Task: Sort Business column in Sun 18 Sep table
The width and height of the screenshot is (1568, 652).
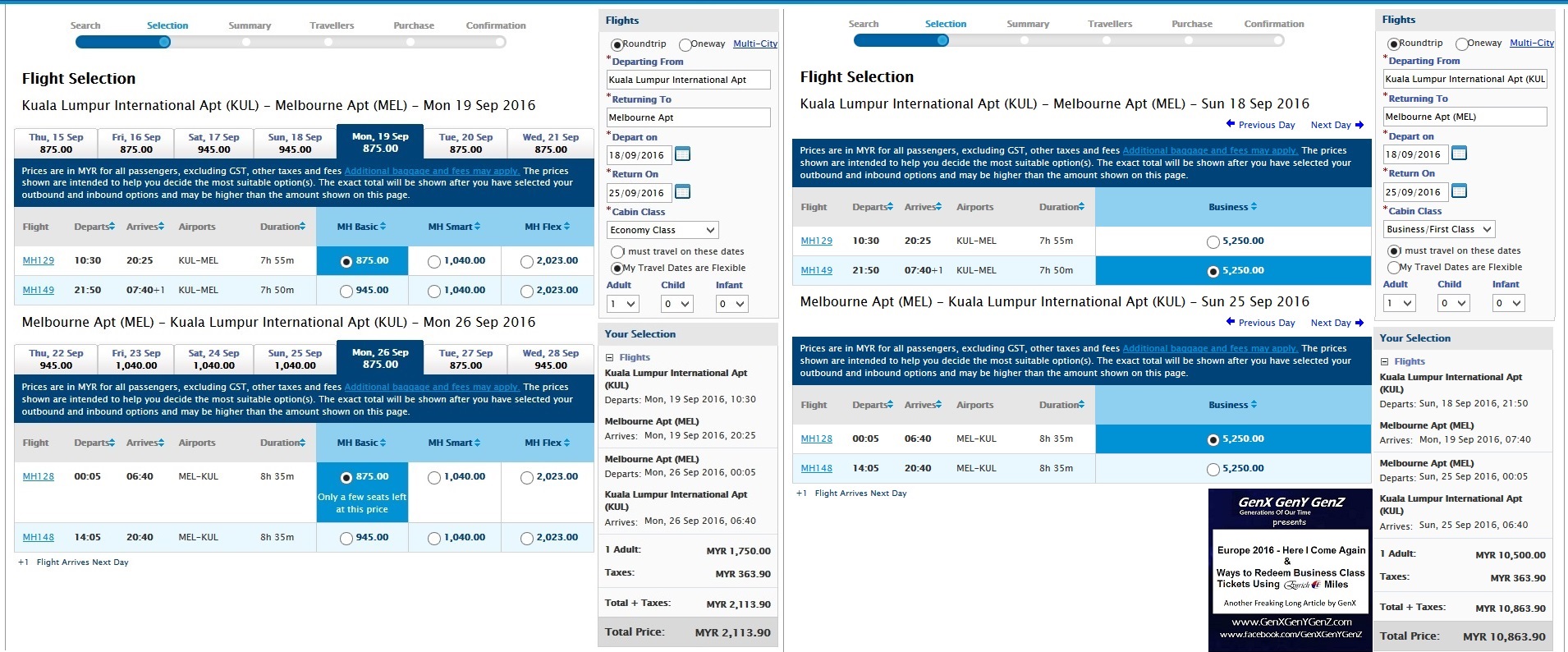Action: point(1232,207)
